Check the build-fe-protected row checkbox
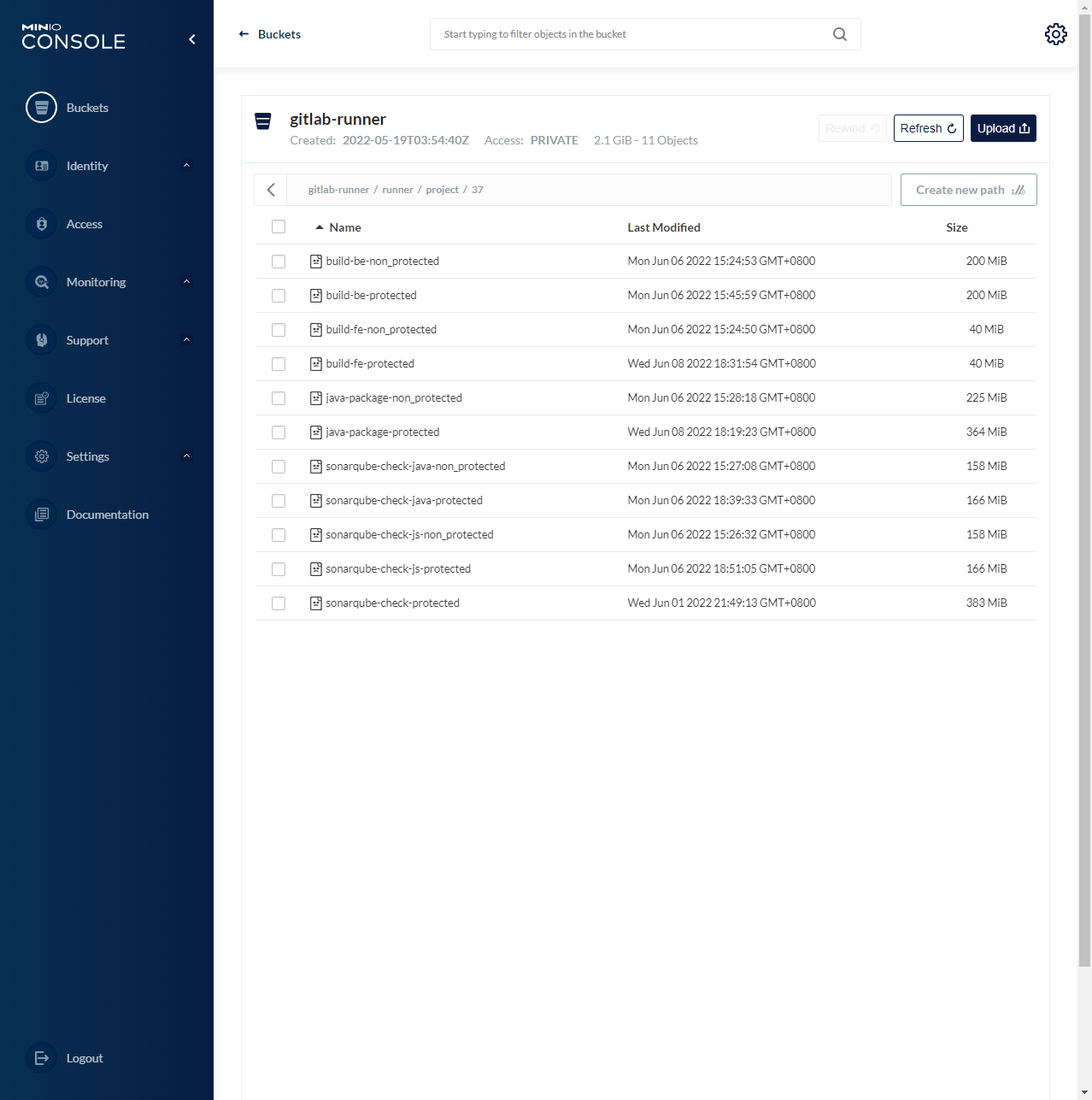This screenshot has height=1100, width=1092. (x=279, y=364)
